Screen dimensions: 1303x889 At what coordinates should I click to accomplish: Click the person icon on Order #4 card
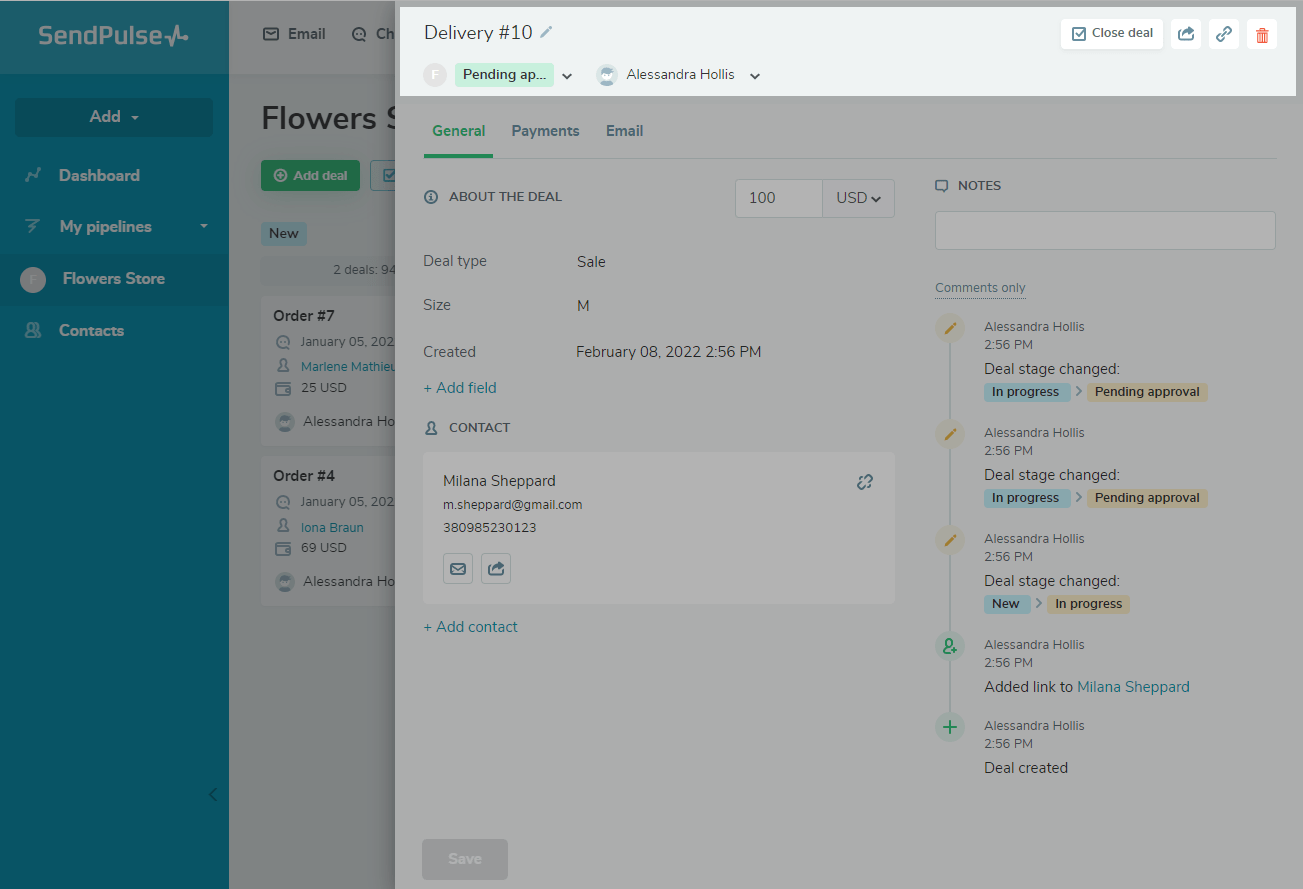click(282, 527)
